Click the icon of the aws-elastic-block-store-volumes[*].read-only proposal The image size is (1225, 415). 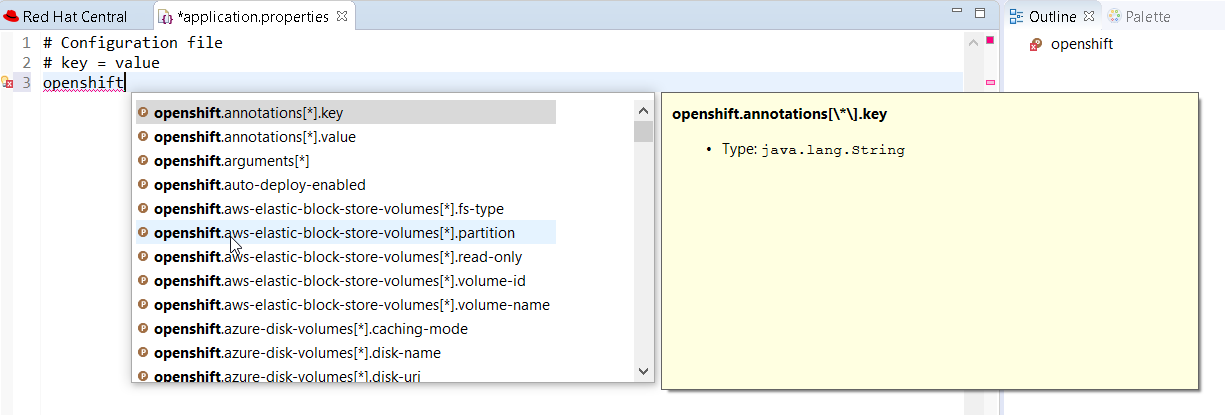point(143,257)
